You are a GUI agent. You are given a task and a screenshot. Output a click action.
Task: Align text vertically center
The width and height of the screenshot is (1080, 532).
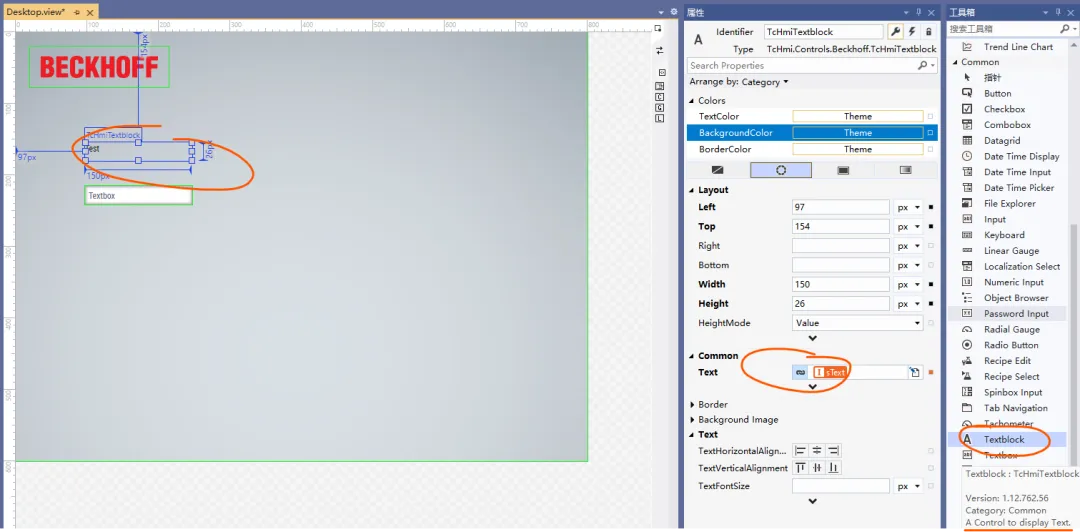817,468
